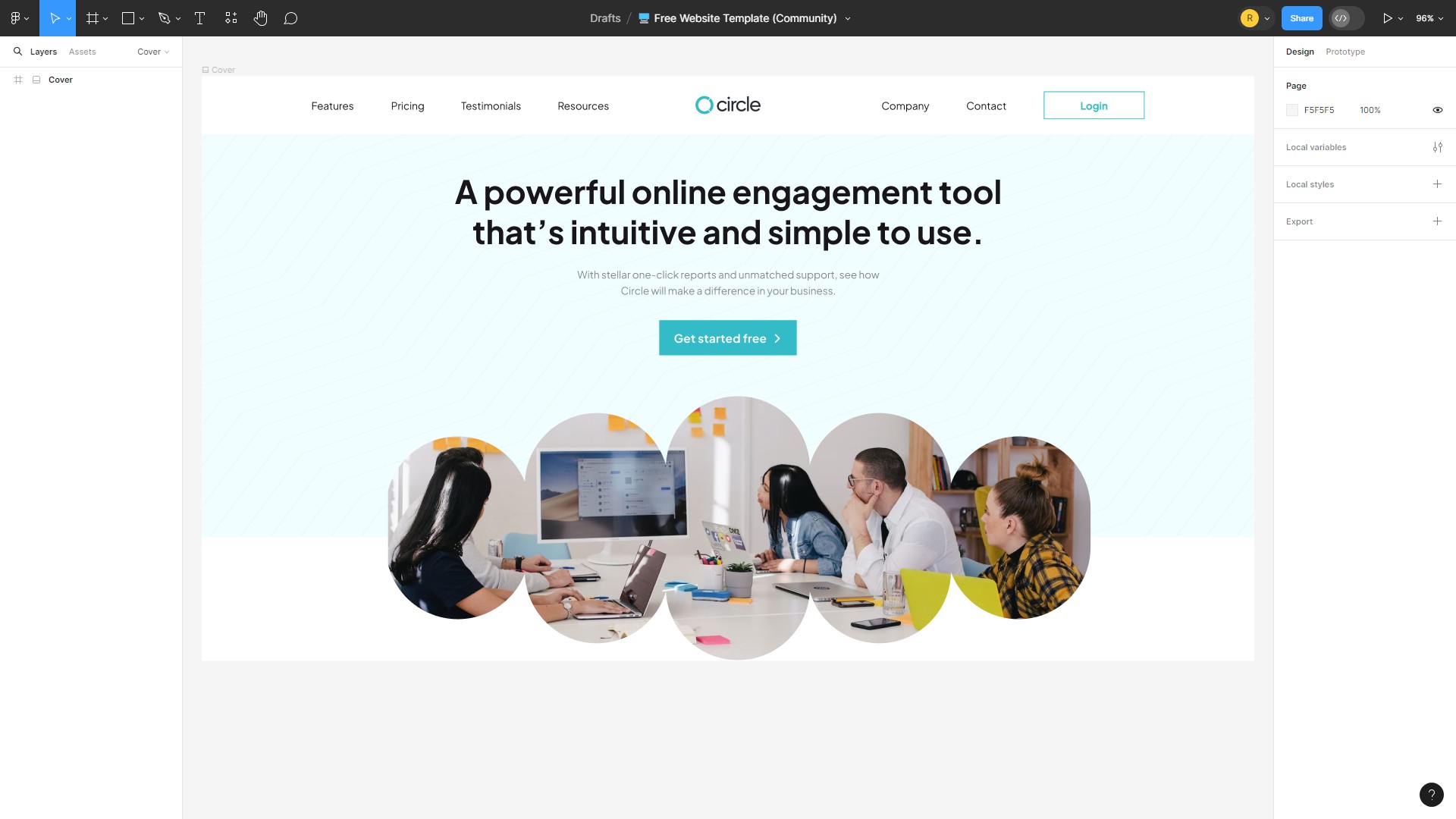The height and width of the screenshot is (819, 1456).
Task: Select the Hand/Pan tool
Action: [x=260, y=18]
